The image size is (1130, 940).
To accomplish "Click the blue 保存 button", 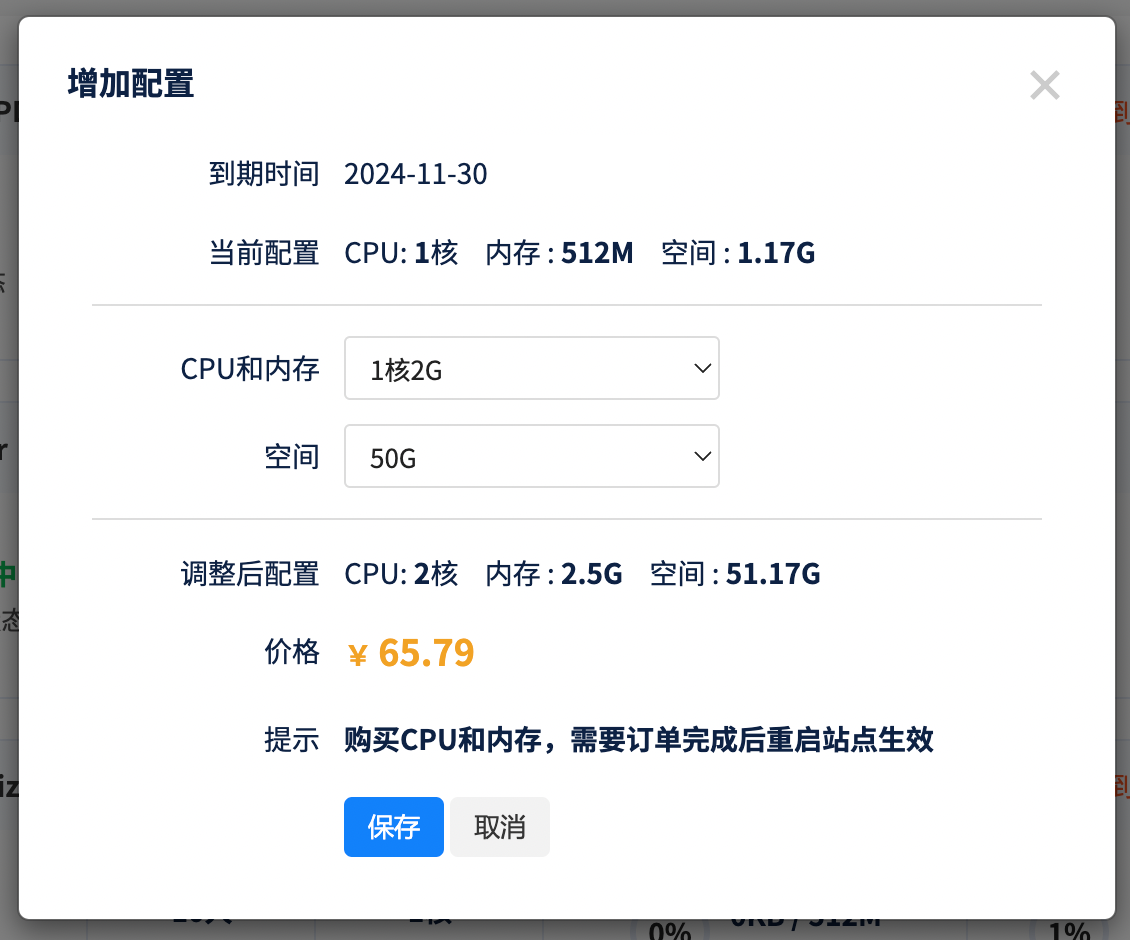I will [393, 827].
